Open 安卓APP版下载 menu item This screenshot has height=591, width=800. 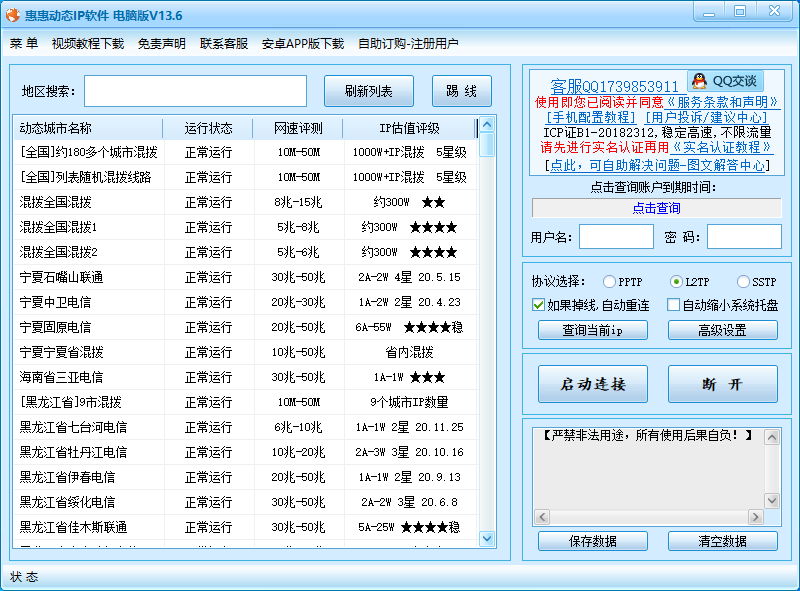(303, 43)
